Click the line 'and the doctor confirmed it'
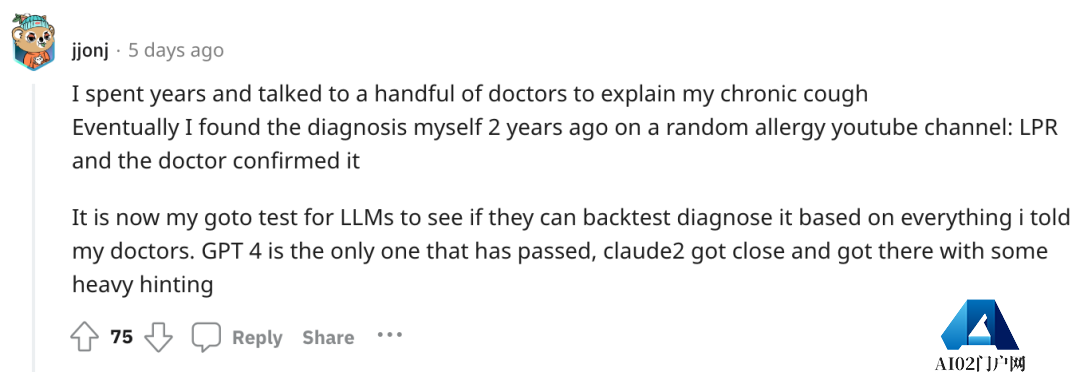 pos(216,161)
